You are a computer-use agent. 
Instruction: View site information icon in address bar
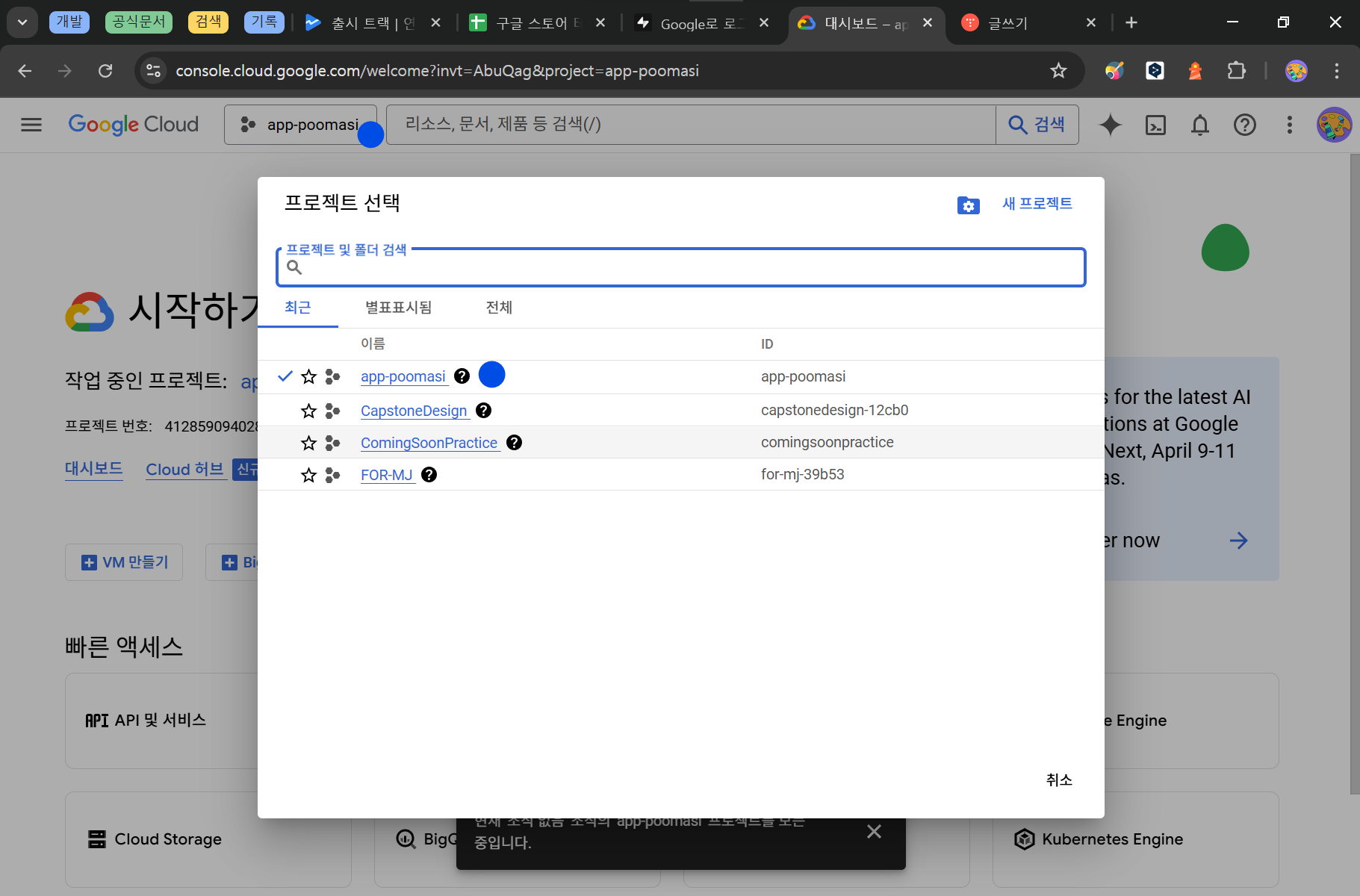[x=153, y=71]
